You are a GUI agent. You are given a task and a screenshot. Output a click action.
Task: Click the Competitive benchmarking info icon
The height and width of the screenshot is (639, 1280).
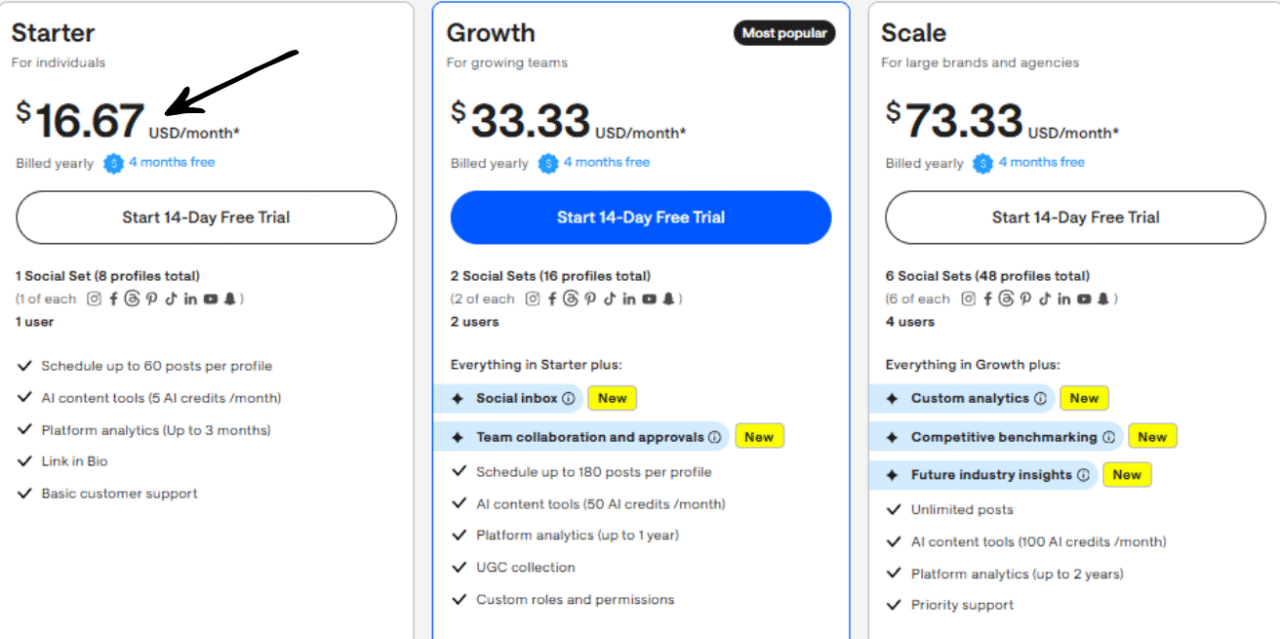[x=1110, y=436]
